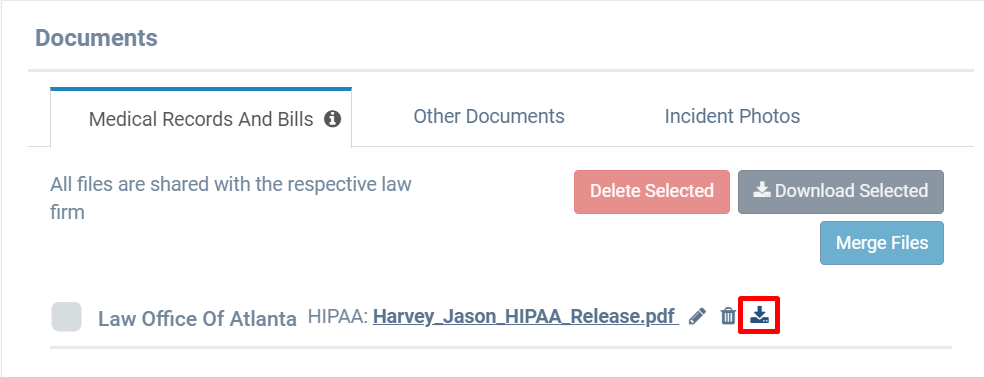The height and width of the screenshot is (377, 984).
Task: Click the download arrow inside Download Selected
Action: [x=762, y=190]
